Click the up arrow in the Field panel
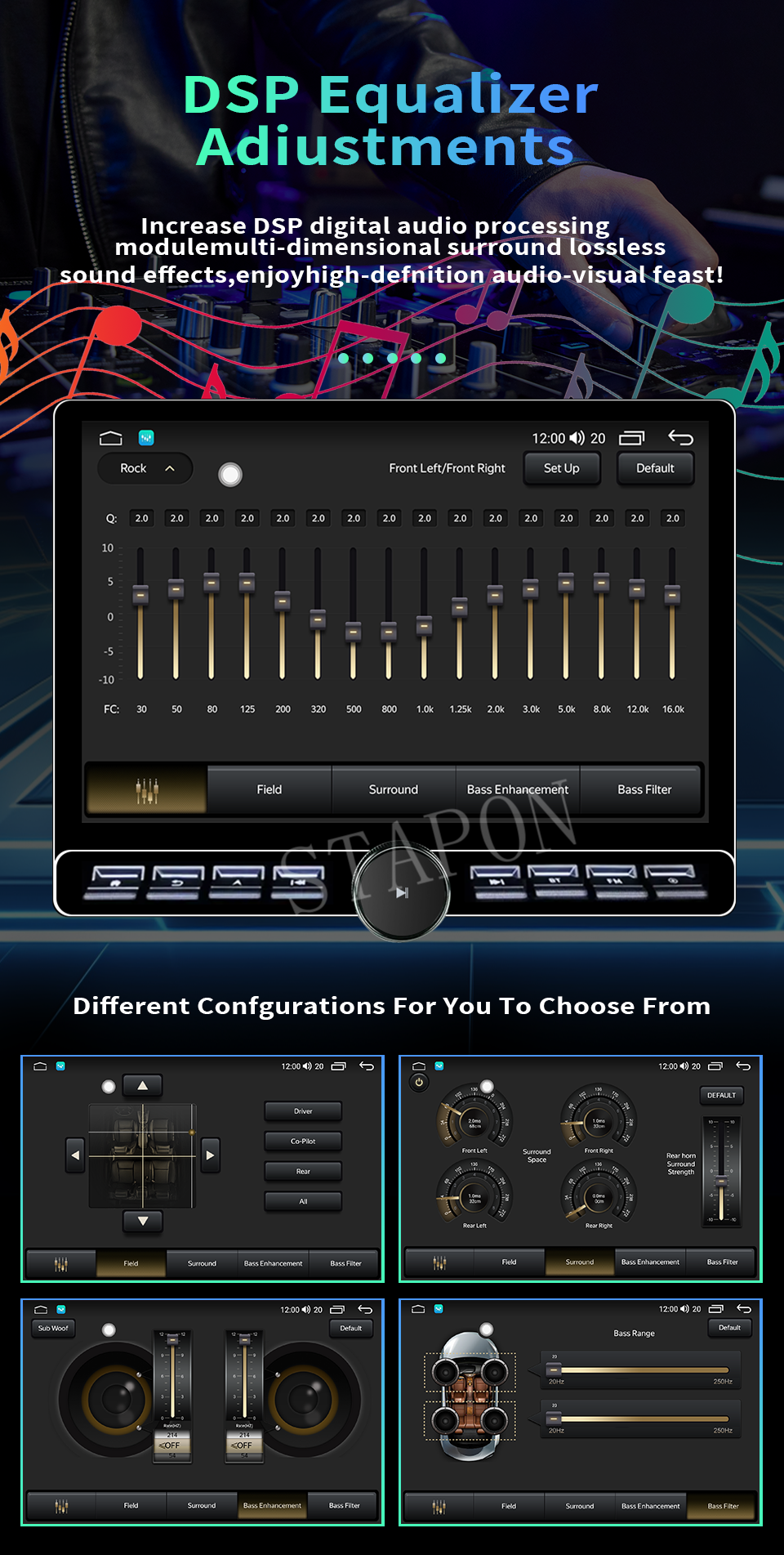Viewport: 784px width, 1555px height. coord(143,1085)
